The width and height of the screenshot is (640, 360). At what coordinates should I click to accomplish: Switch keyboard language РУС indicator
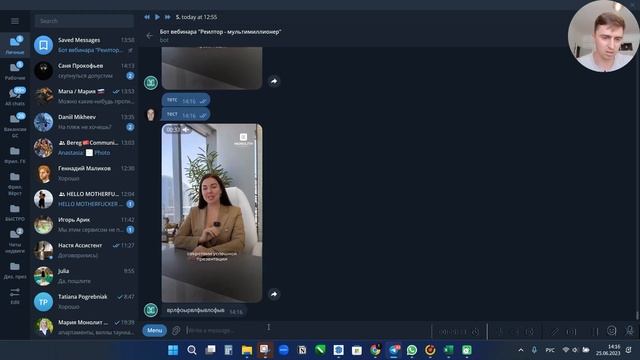550,350
